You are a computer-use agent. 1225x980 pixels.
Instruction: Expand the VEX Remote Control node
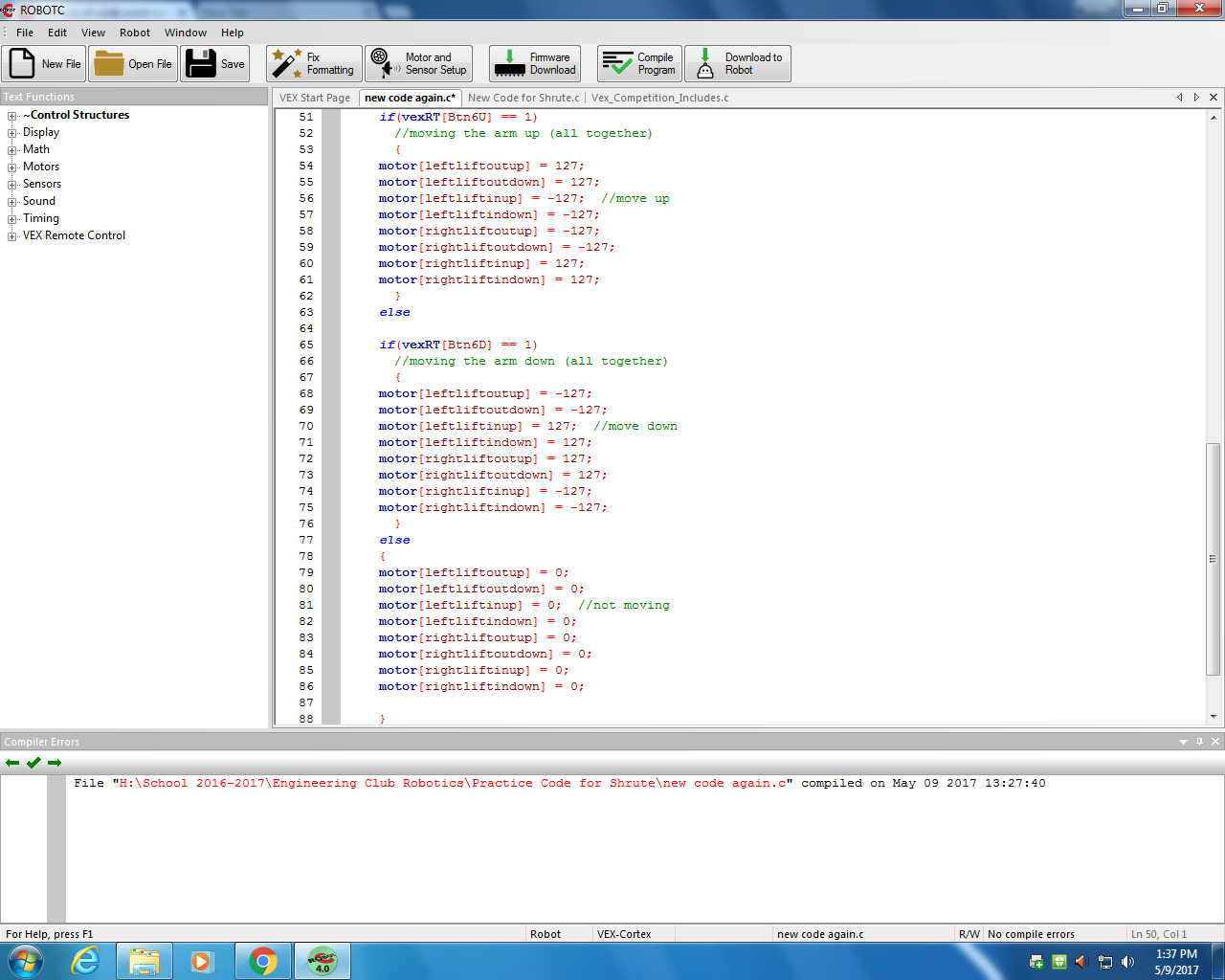click(12, 236)
